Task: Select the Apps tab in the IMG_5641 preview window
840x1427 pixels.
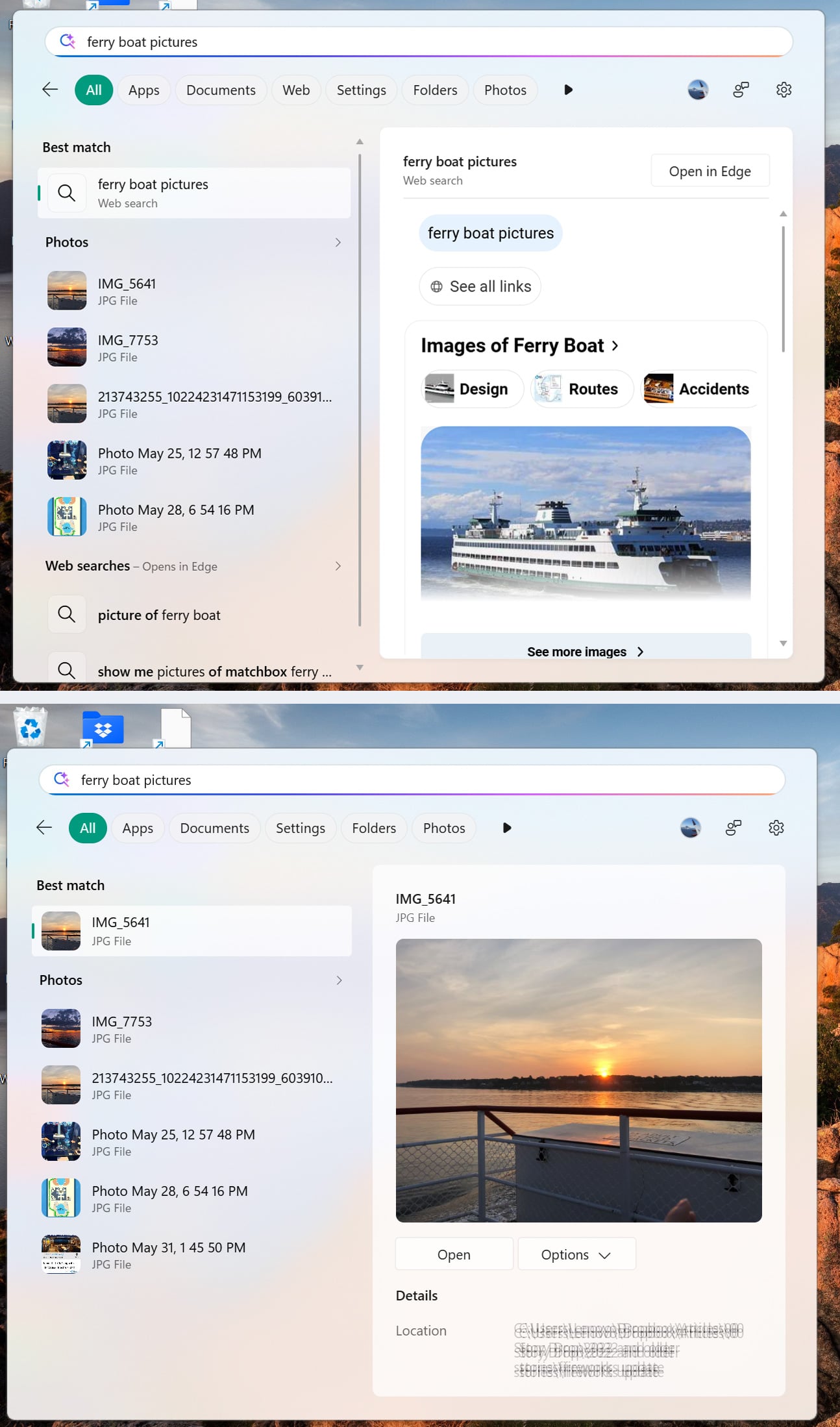Action: point(138,828)
